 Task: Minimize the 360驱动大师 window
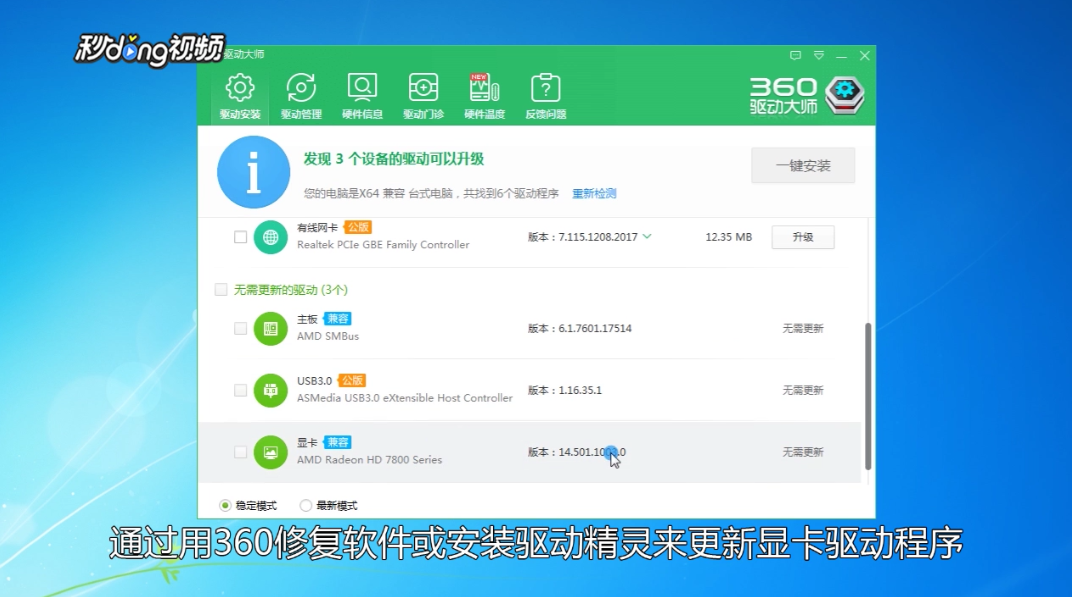842,56
